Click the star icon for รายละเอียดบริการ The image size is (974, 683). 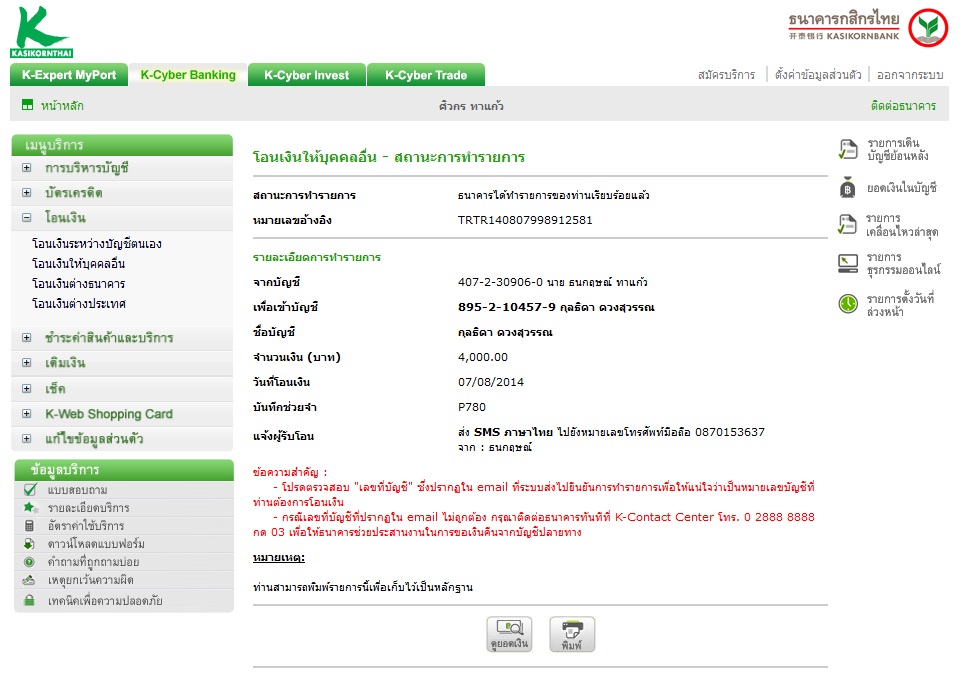point(29,507)
